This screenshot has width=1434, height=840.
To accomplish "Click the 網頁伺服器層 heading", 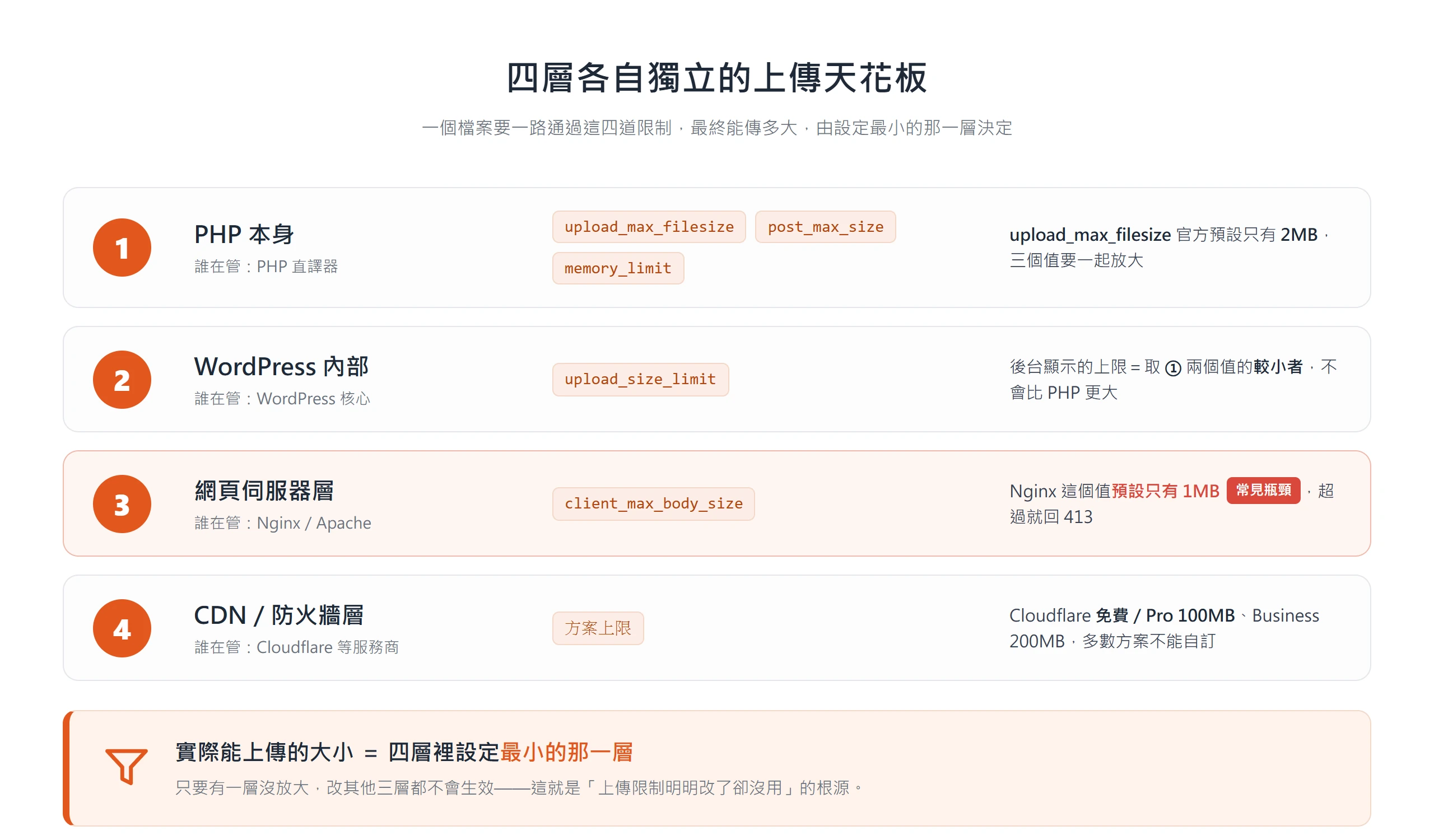I will (264, 491).
